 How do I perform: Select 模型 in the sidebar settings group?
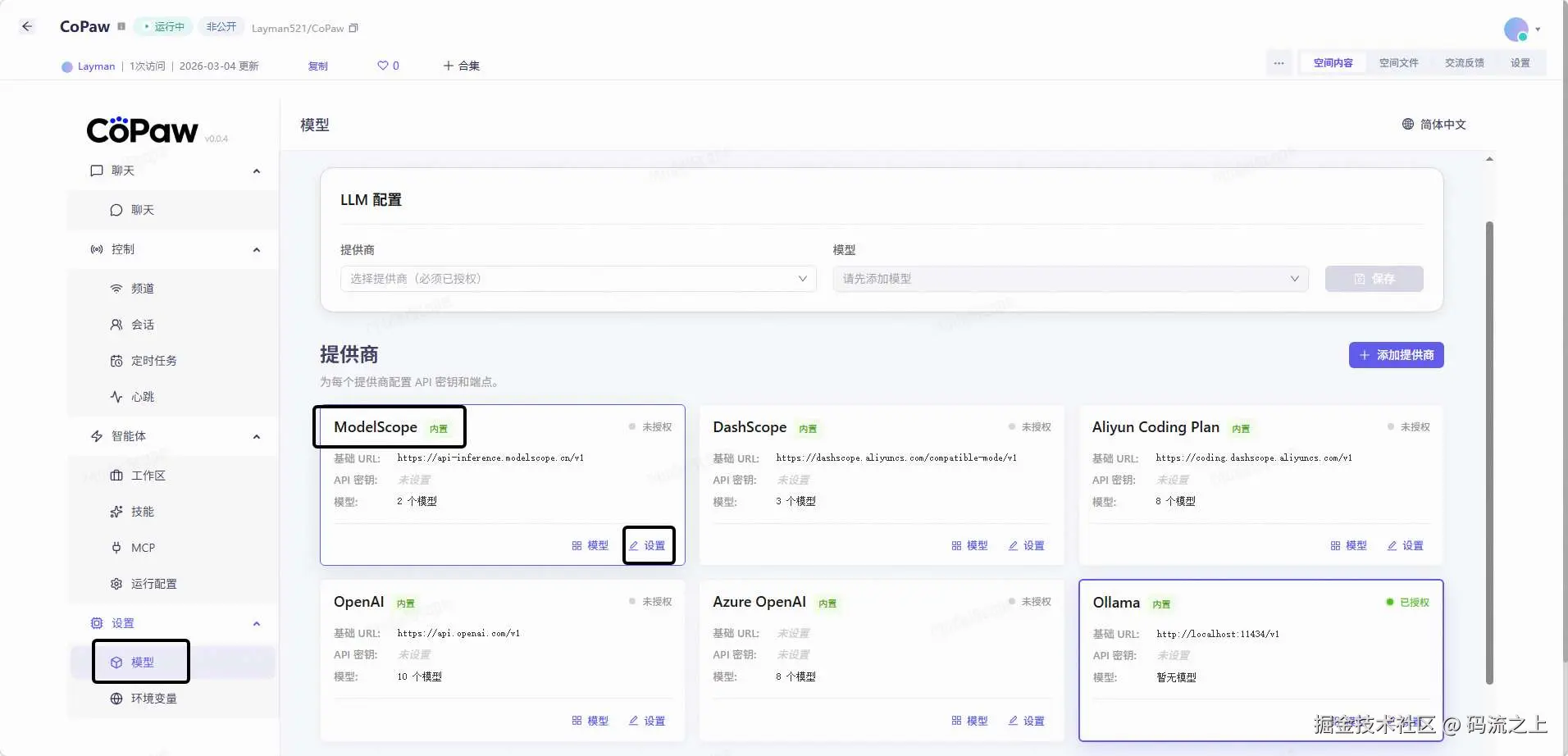click(x=172, y=663)
